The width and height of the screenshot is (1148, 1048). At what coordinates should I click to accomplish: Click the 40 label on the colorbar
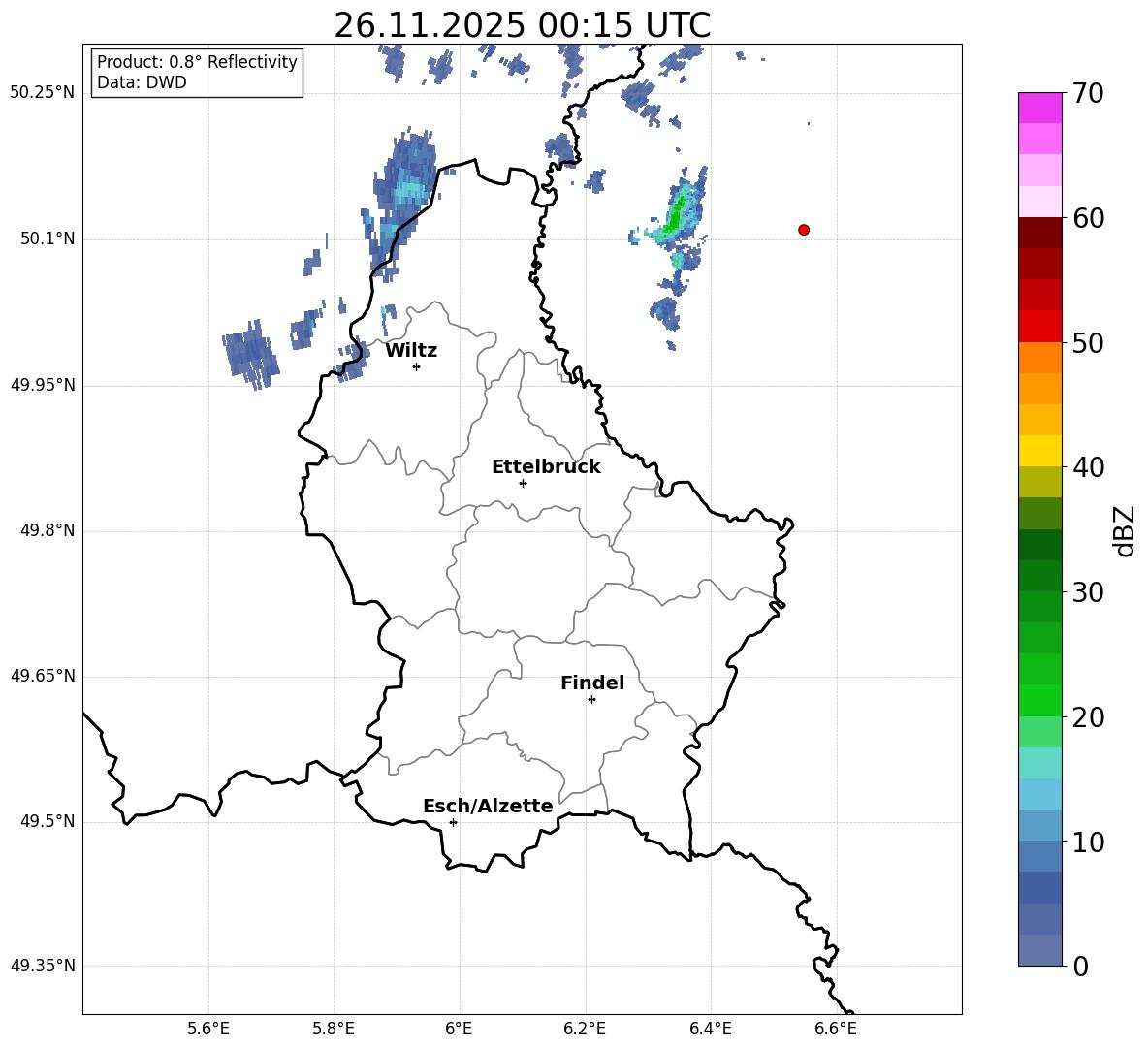click(x=1088, y=467)
